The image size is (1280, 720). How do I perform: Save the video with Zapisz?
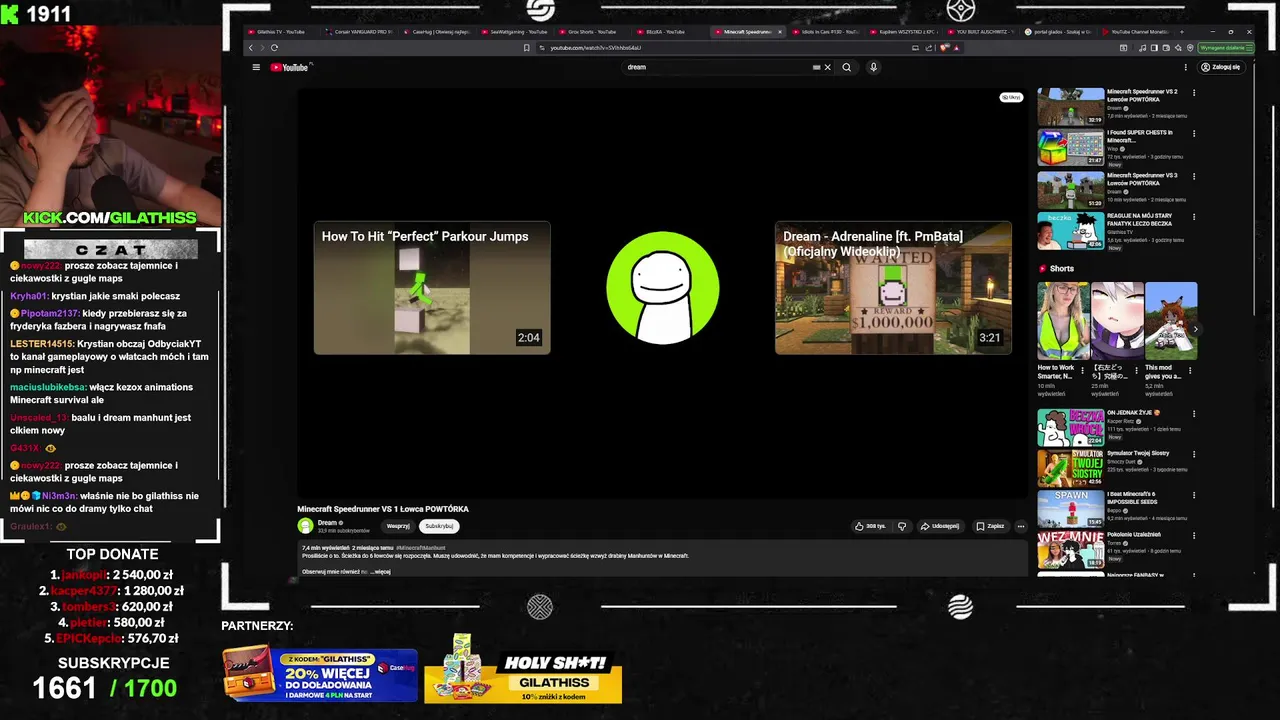990,526
